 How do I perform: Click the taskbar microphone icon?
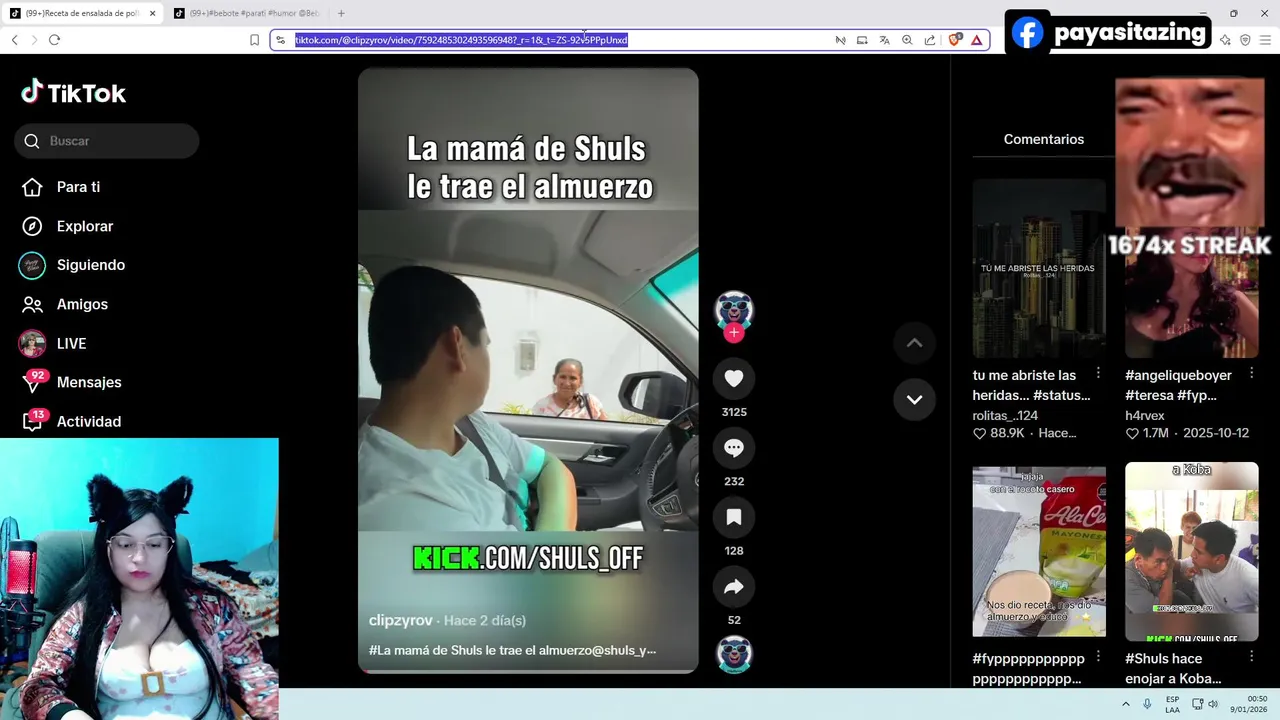(1147, 704)
